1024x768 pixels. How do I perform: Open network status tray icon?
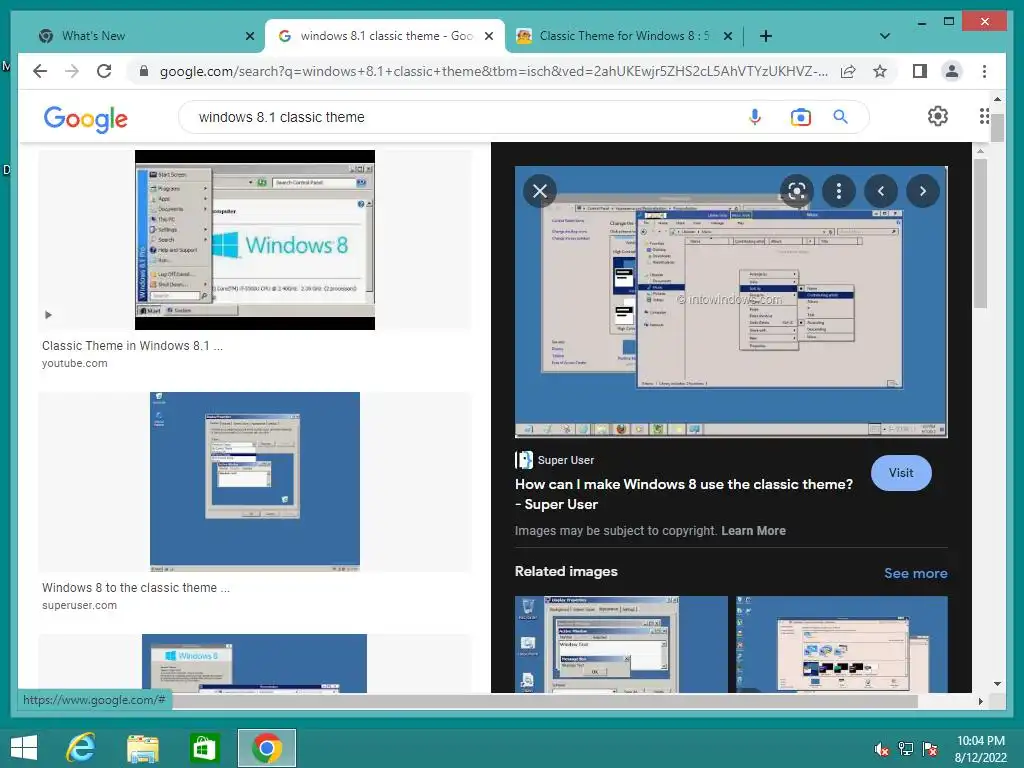(x=905, y=749)
